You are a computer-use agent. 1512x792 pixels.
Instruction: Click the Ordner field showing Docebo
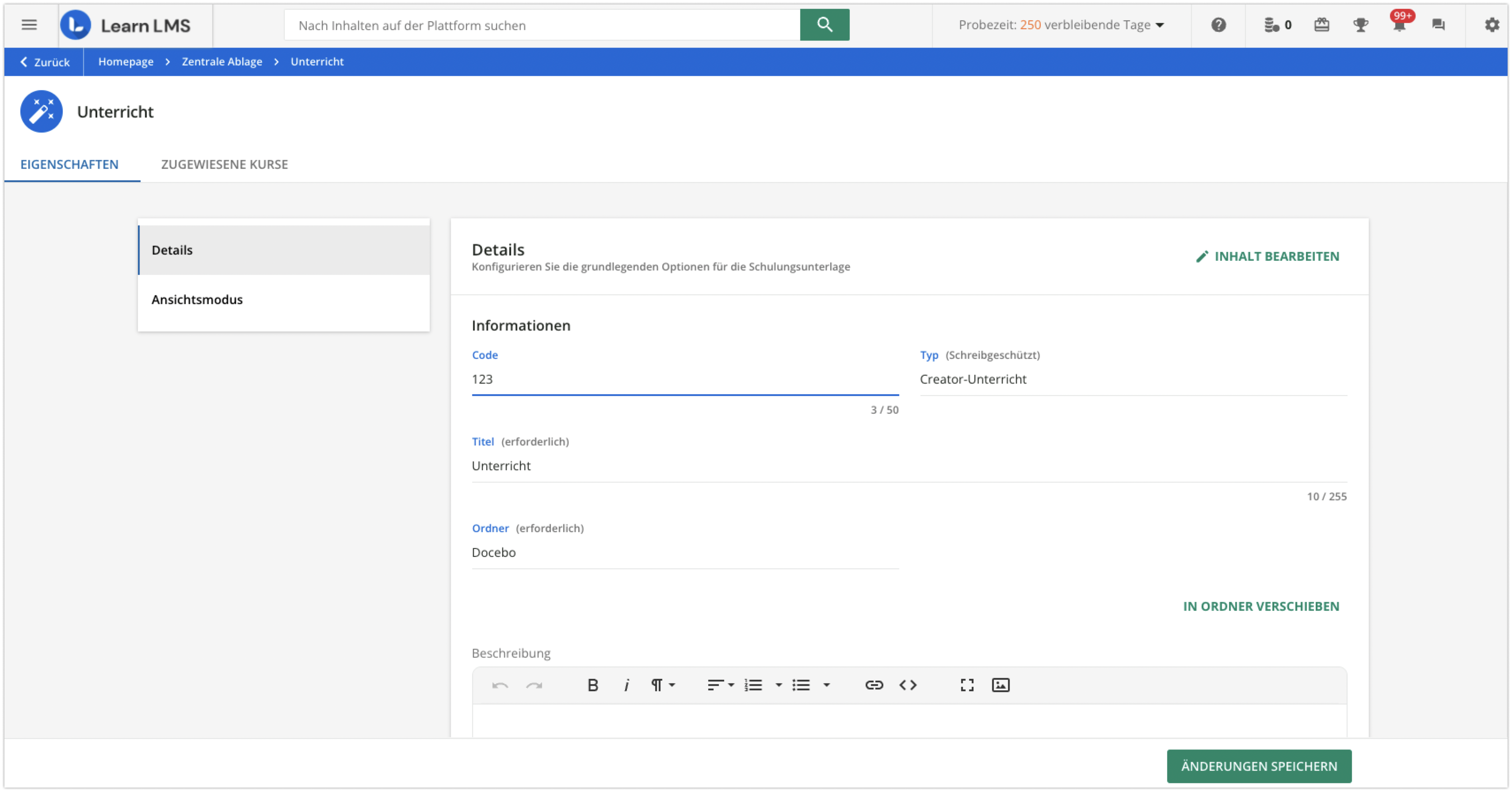click(685, 552)
